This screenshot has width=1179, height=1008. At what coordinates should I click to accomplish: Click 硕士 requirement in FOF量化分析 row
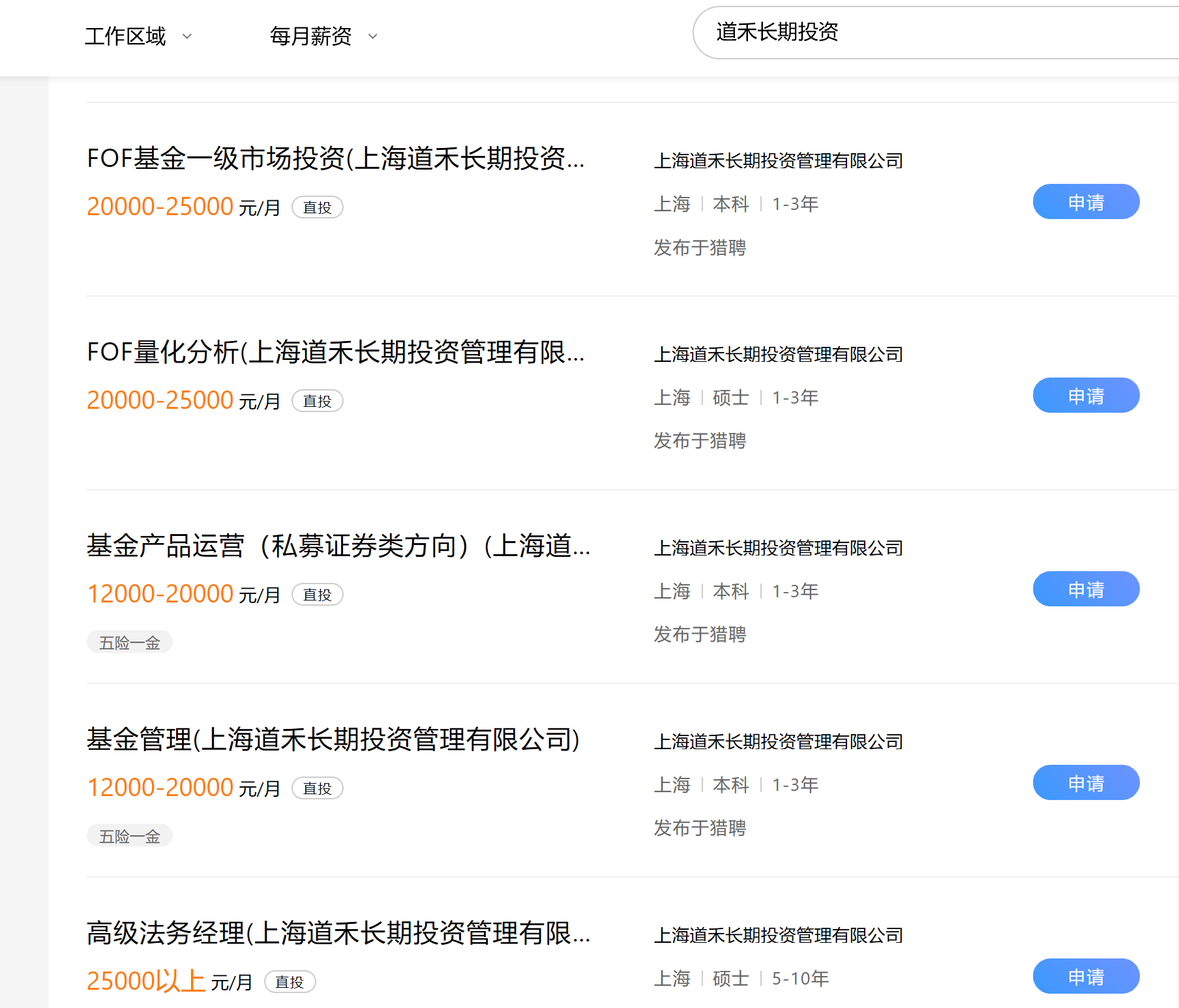coord(731,398)
